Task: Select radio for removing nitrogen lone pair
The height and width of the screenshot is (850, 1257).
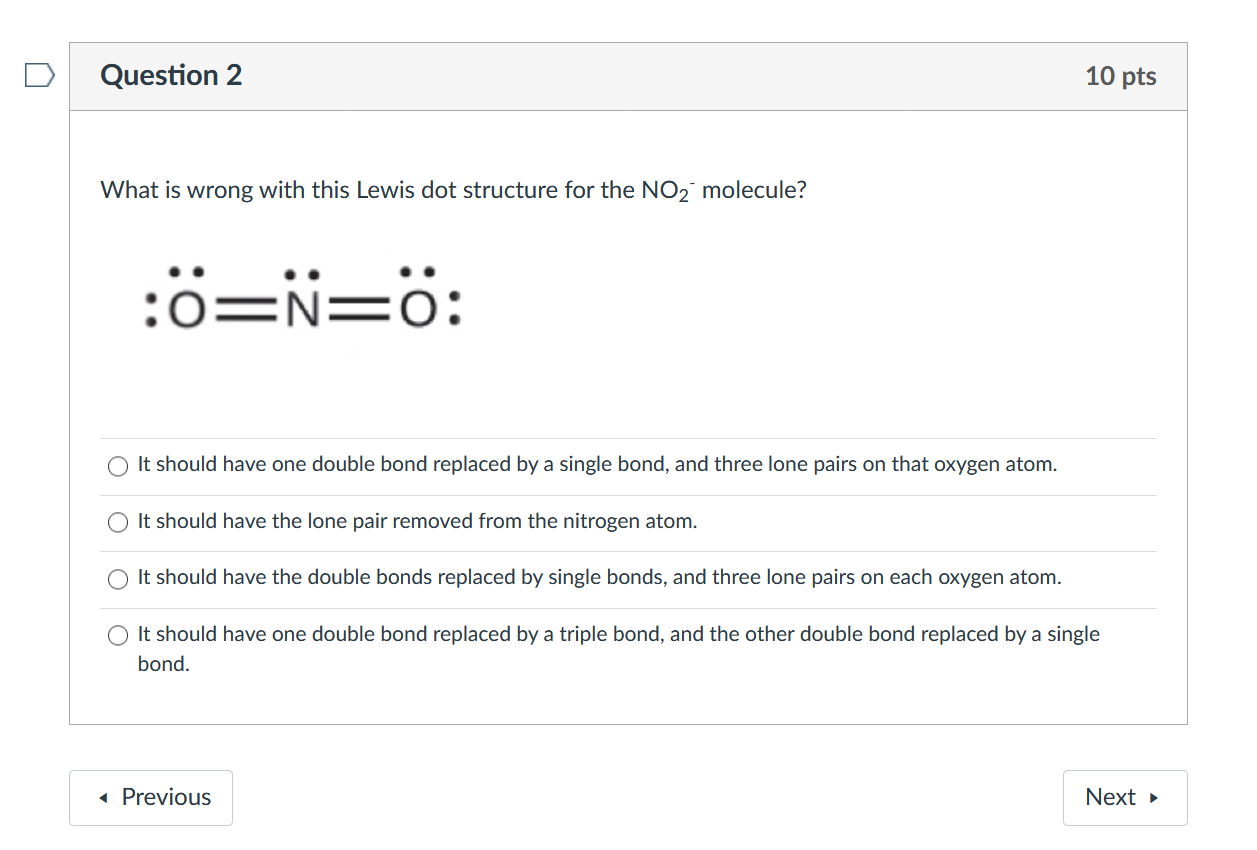Action: point(118,523)
